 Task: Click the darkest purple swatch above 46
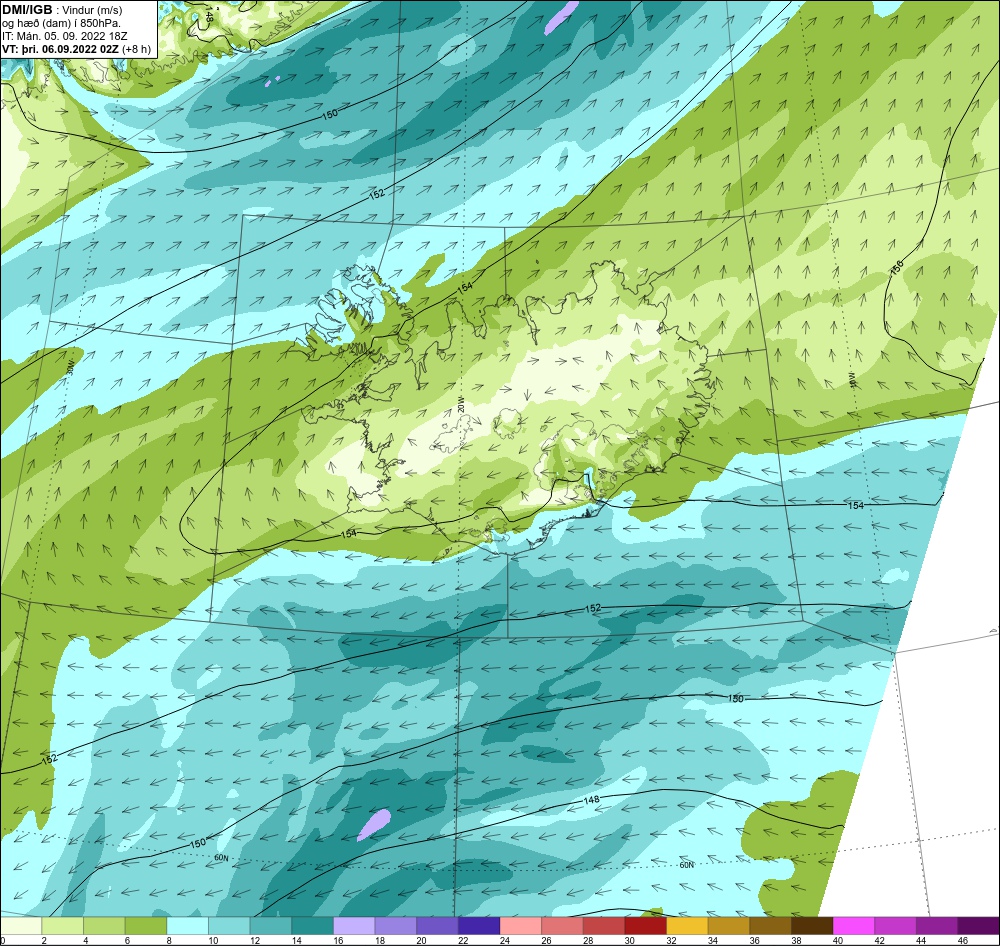pyautogui.click(x=978, y=926)
